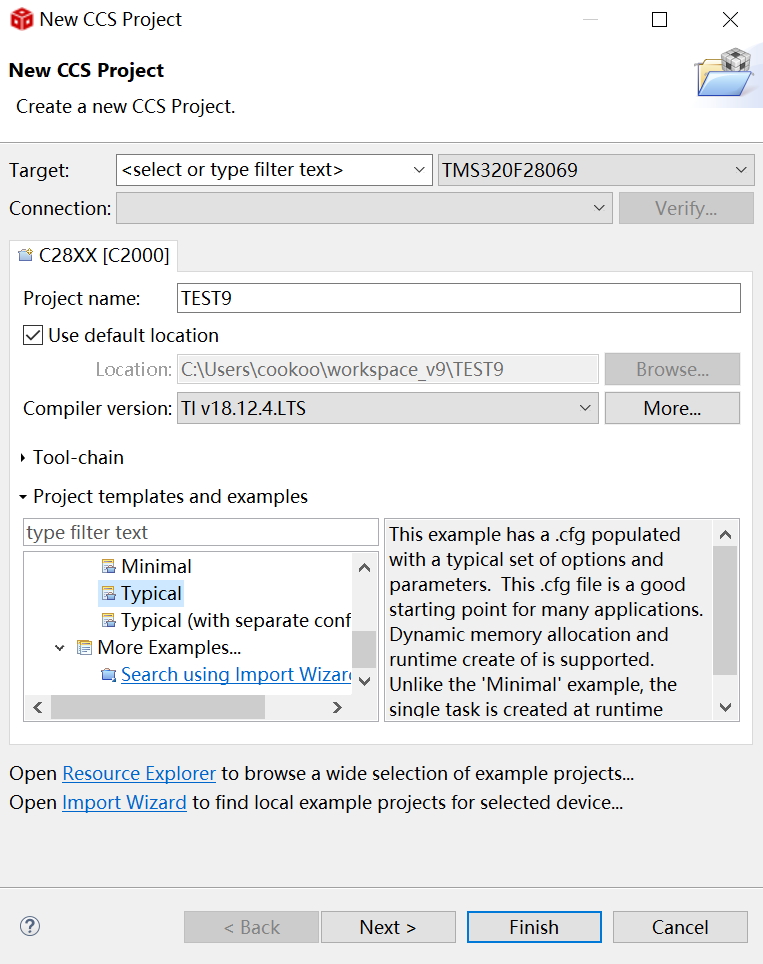Collapse the More Examples tree node

[60, 648]
